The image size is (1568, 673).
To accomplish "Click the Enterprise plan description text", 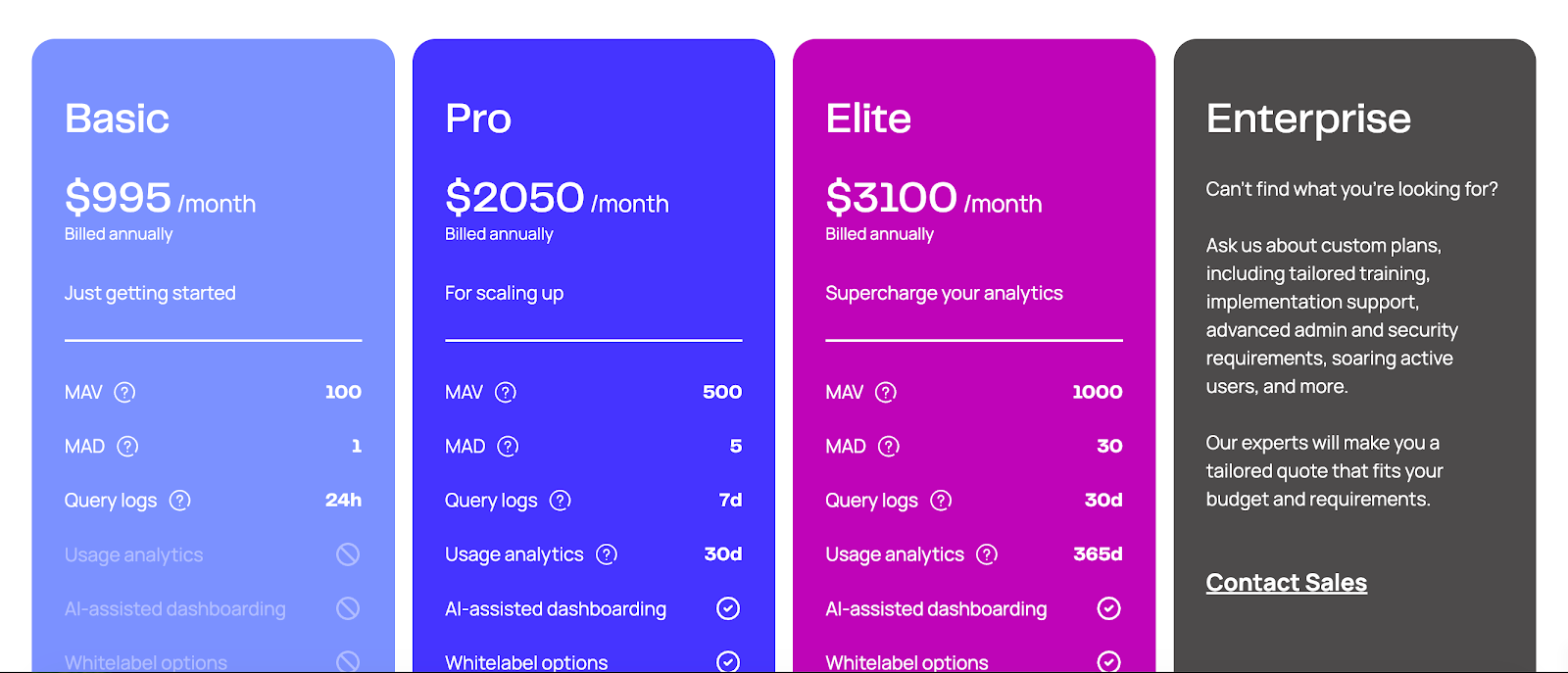I will pos(1331,315).
